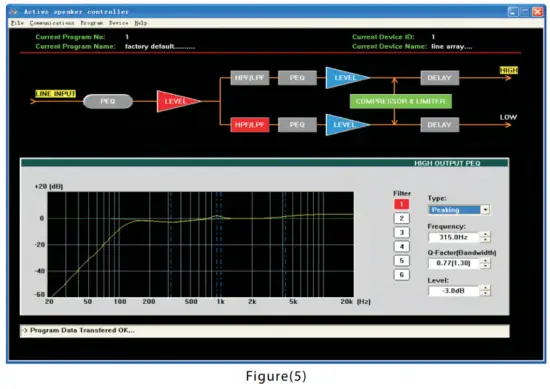Select the red low channel HPF/LPF block
Viewport: 550px width, 389px height.
click(x=250, y=125)
